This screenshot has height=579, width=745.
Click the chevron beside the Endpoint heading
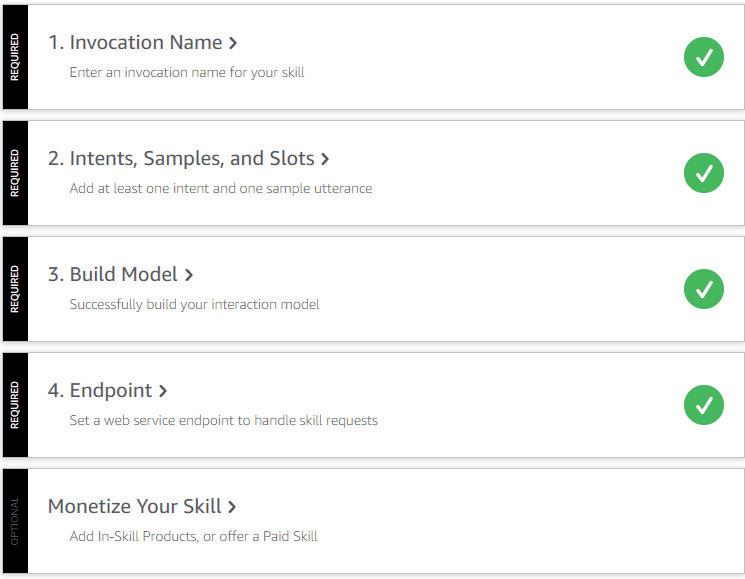pyautogui.click(x=163, y=391)
